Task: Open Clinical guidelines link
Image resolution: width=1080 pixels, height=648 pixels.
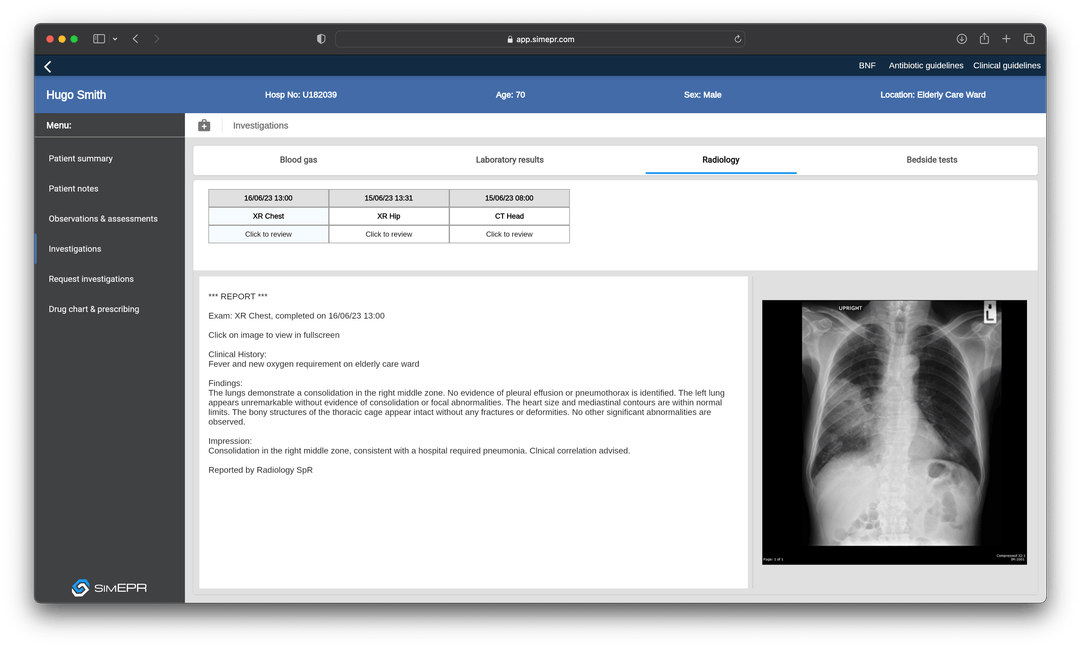Action: click(1006, 65)
